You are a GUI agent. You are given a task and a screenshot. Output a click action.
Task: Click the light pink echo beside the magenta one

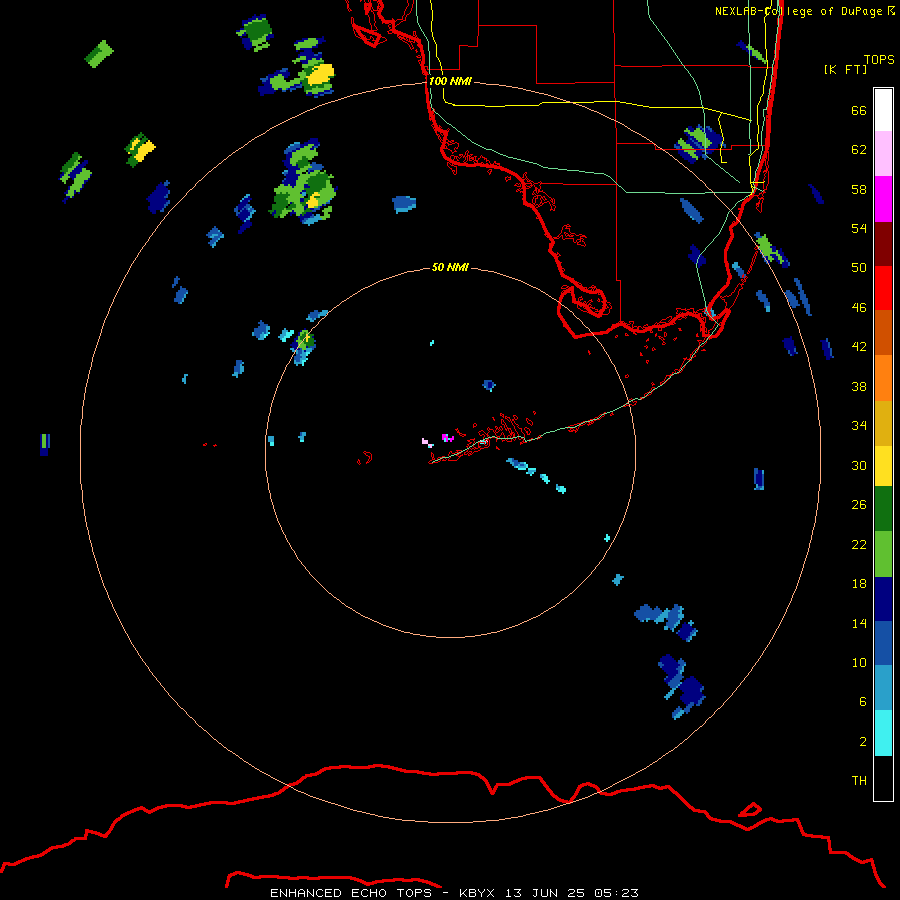coord(428,443)
